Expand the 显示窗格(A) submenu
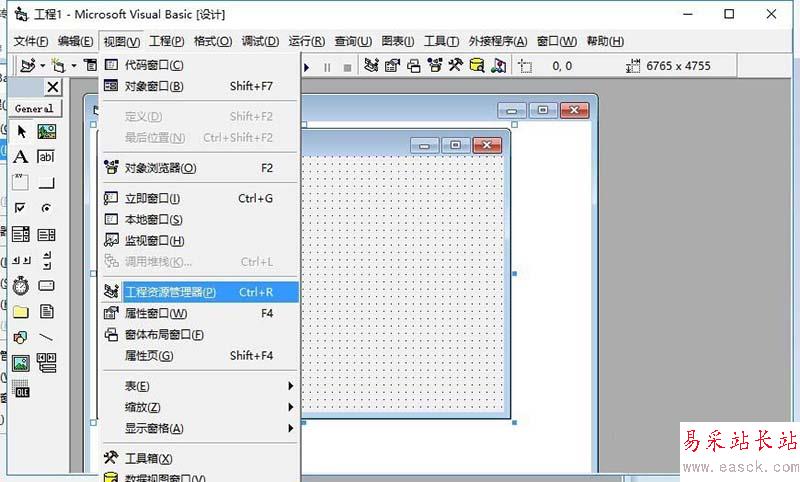This screenshot has width=800, height=482. coord(200,428)
